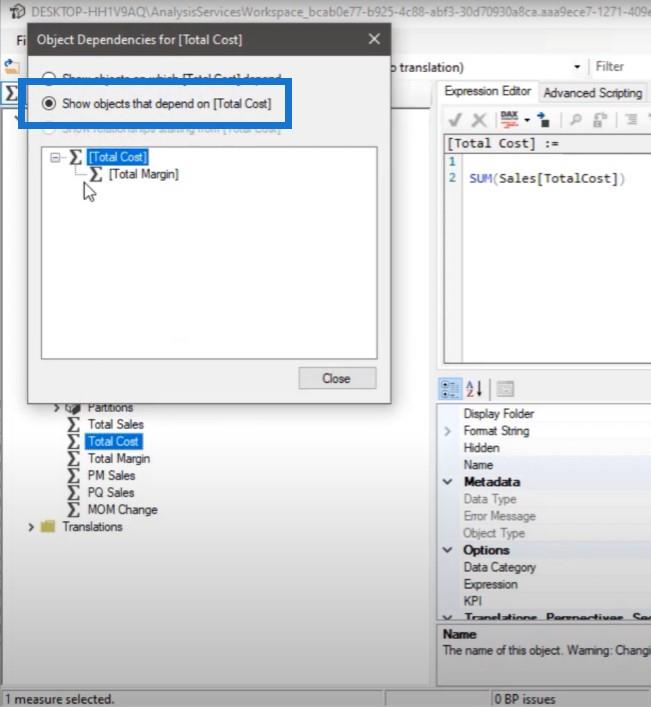Click the magnifier Find icon in the editor
Screen dimensions: 651x707
click(x=575, y=119)
